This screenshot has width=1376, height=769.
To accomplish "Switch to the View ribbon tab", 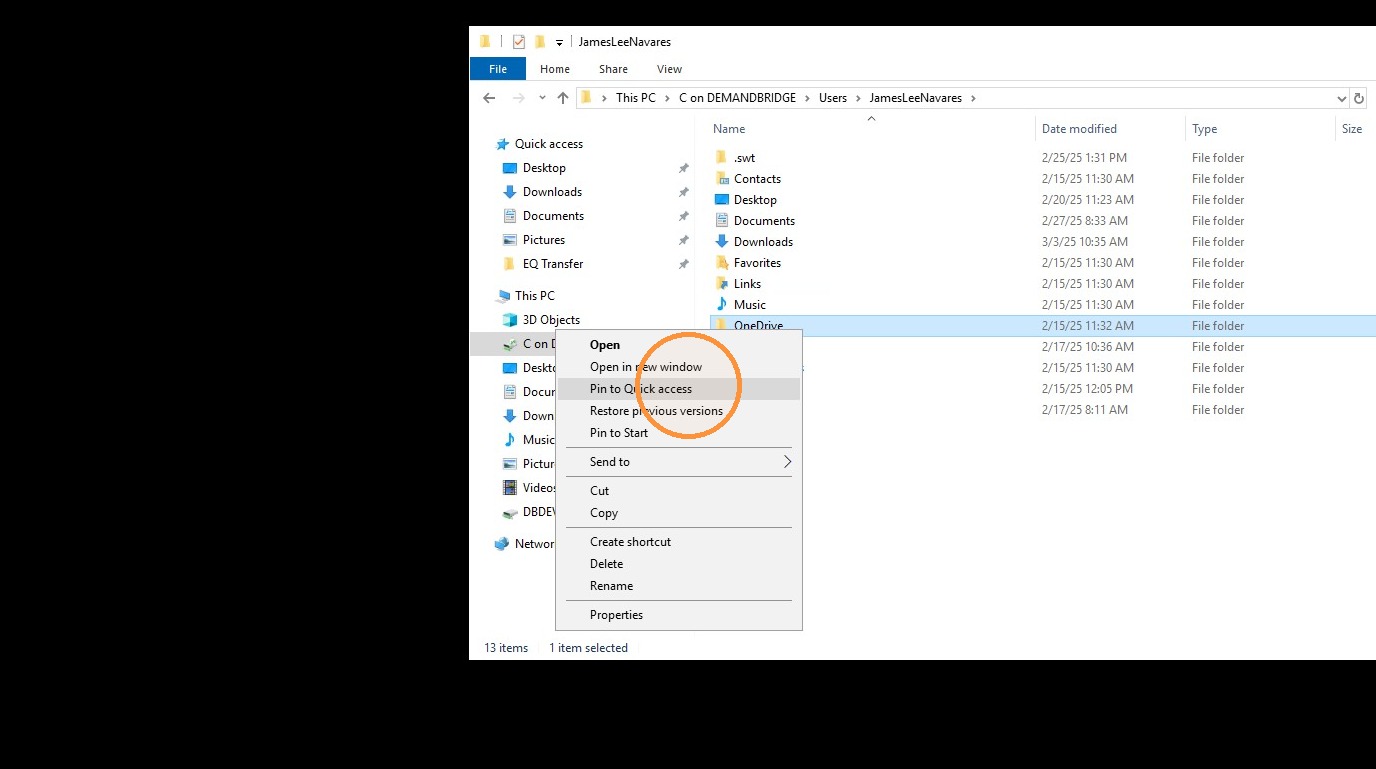I will click(669, 69).
